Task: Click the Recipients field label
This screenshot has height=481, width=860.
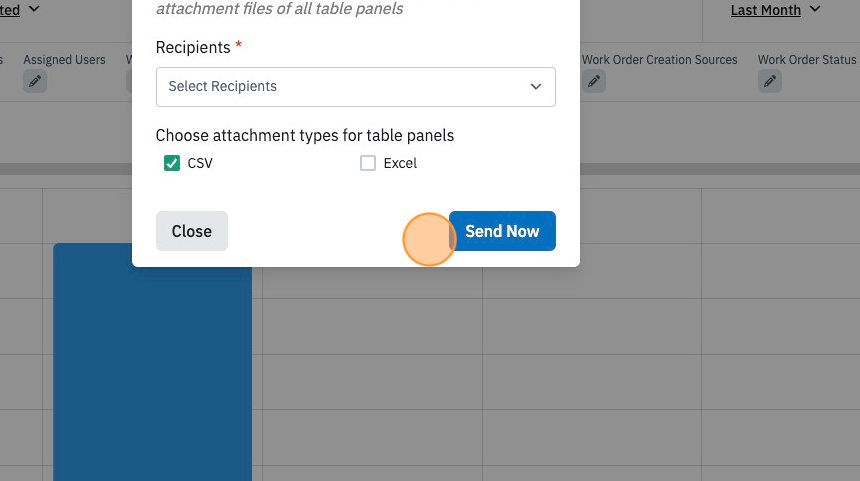Action: pyautogui.click(x=193, y=48)
